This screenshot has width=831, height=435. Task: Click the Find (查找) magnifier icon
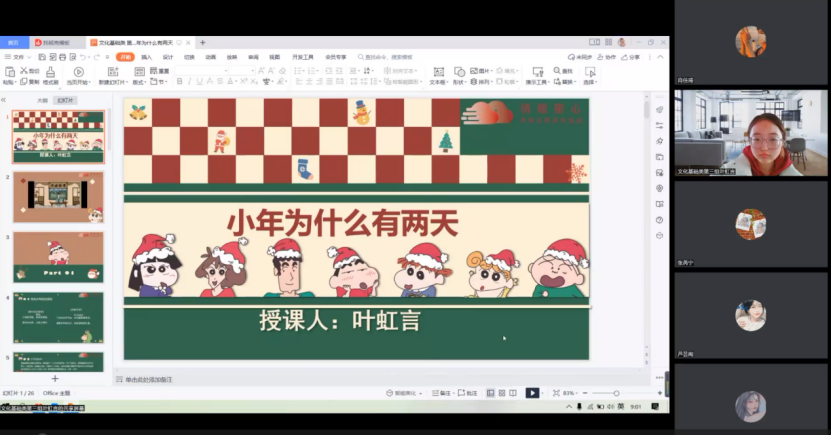(x=557, y=70)
